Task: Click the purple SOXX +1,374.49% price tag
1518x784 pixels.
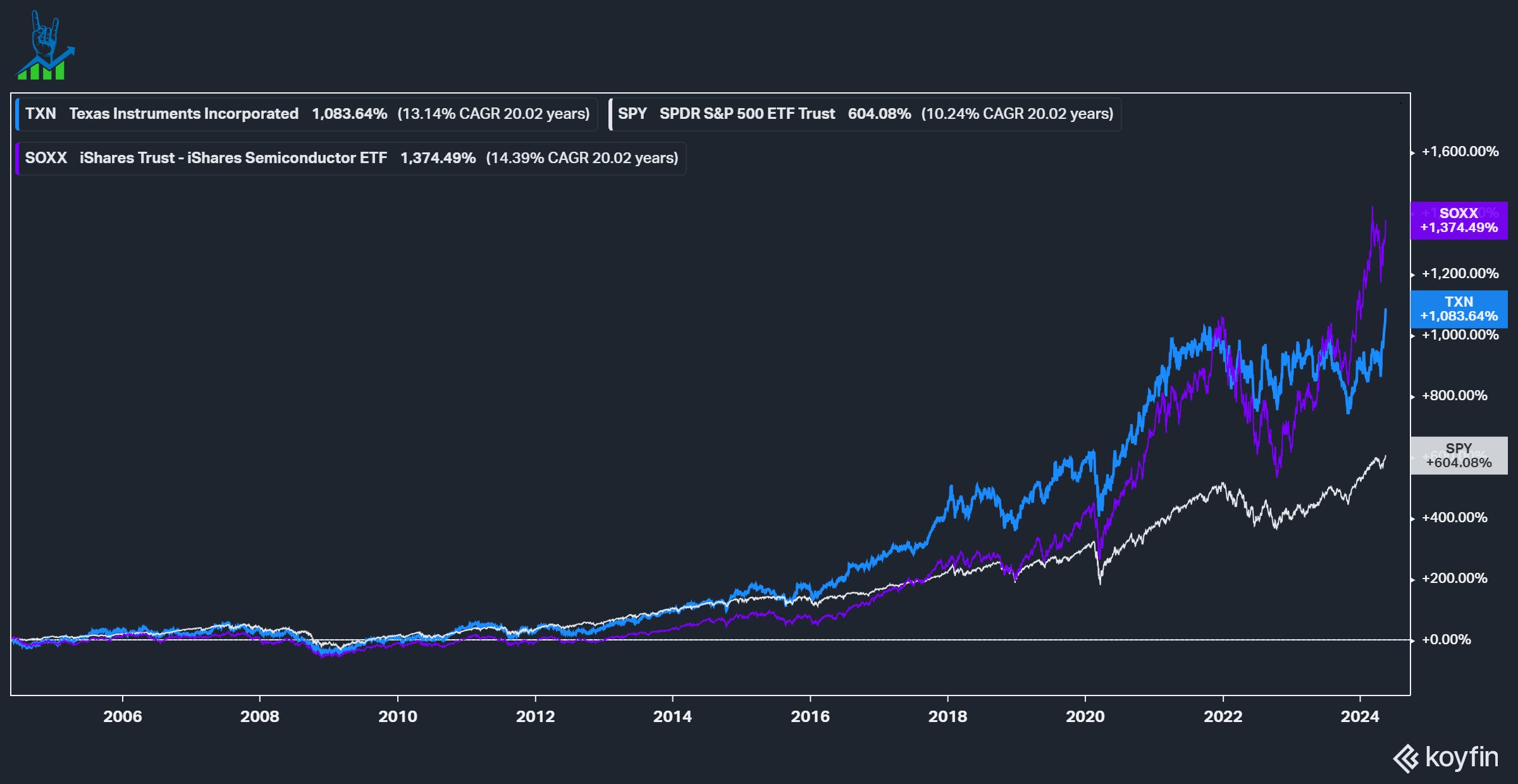Action: click(1459, 221)
